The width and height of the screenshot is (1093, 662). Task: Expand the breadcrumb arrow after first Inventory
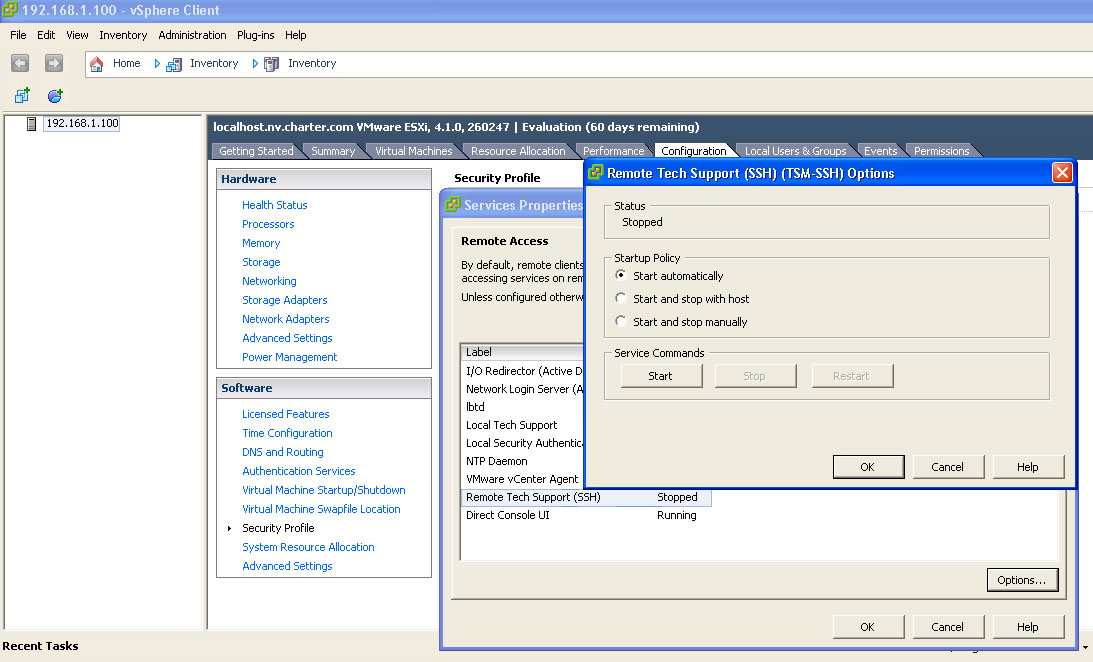pos(255,63)
